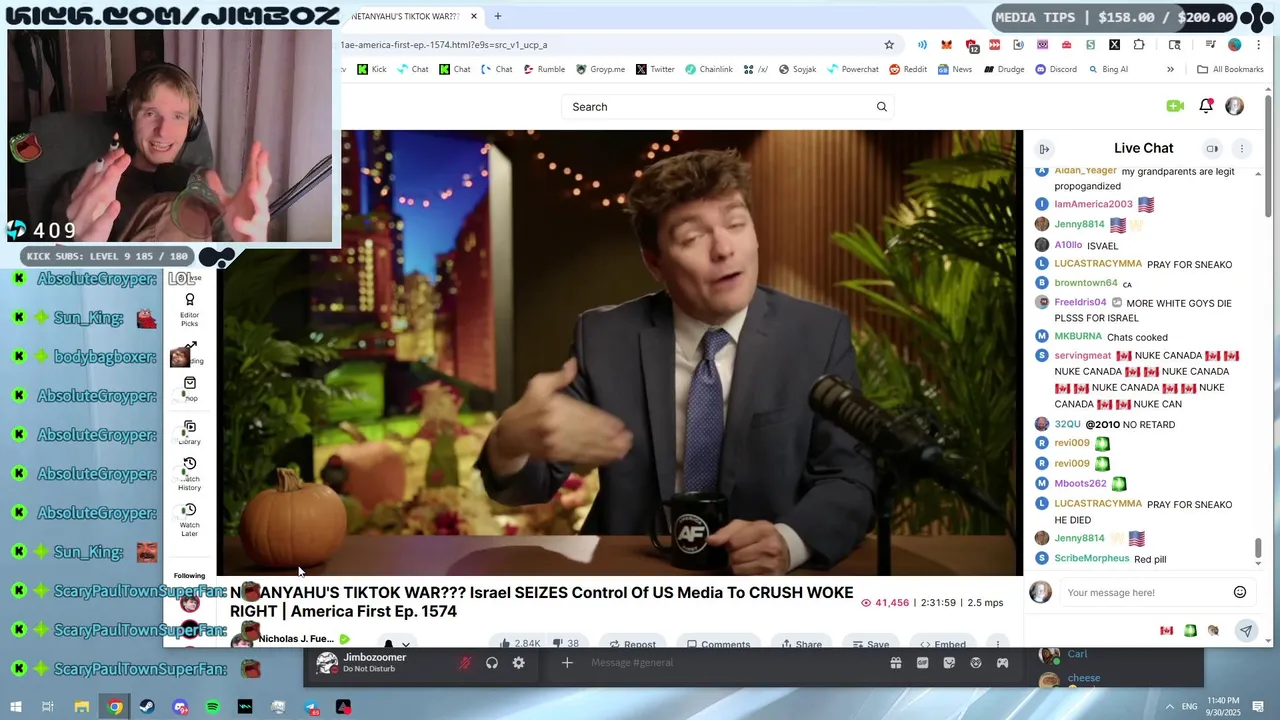Click the search magnifier icon

coord(881,107)
